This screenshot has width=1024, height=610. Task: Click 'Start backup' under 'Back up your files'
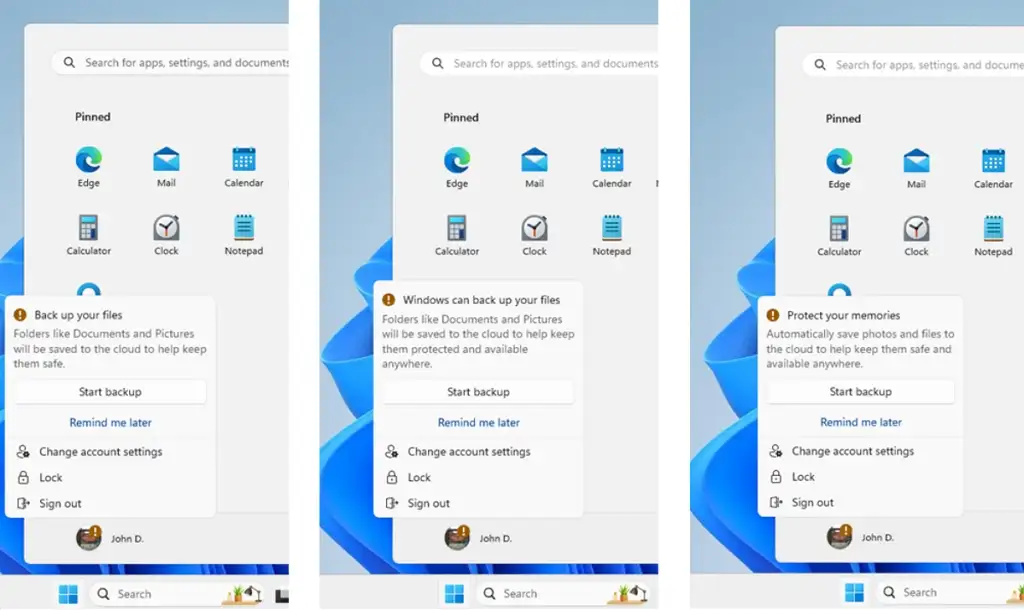click(110, 392)
